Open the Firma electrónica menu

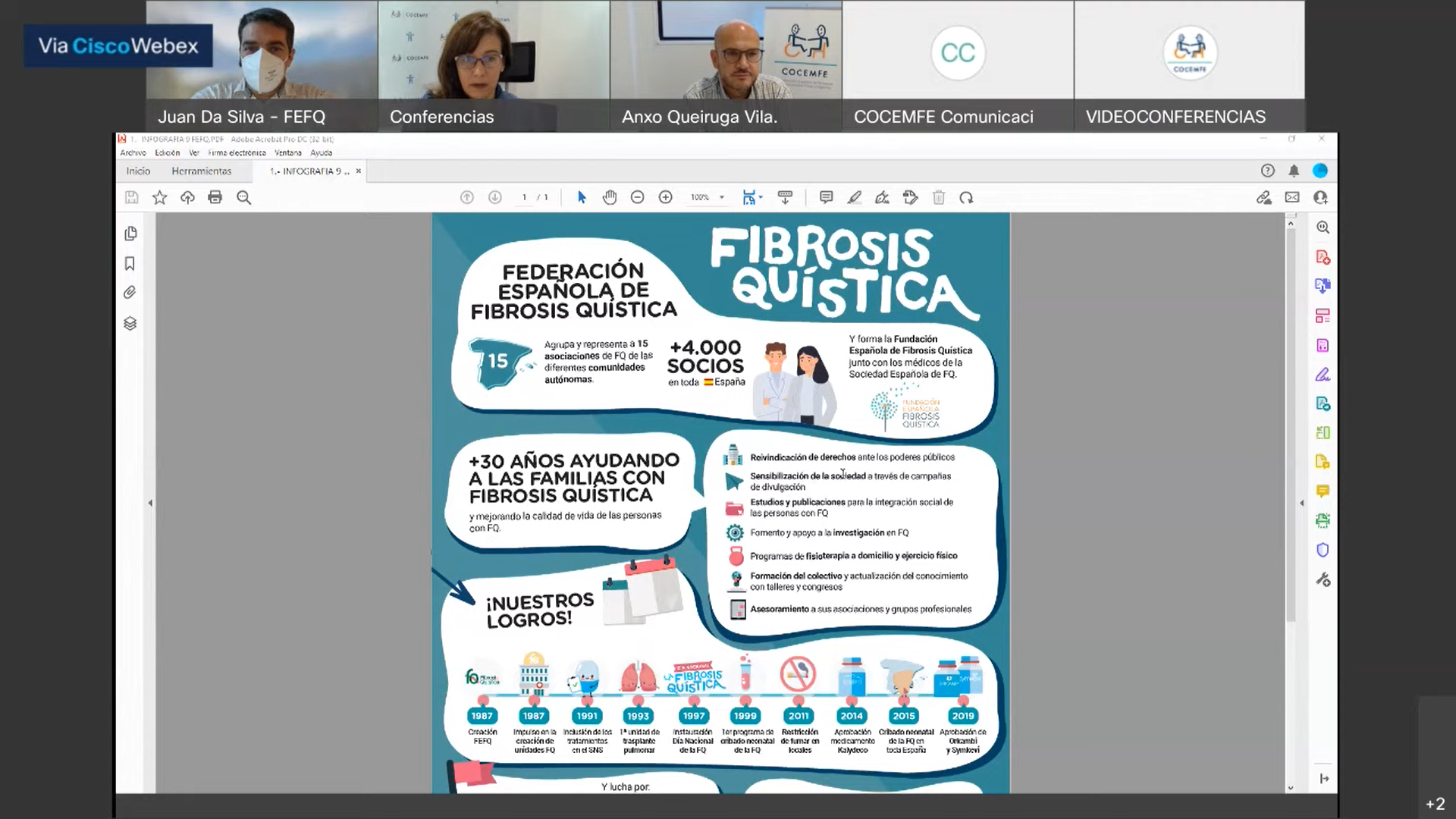(237, 152)
